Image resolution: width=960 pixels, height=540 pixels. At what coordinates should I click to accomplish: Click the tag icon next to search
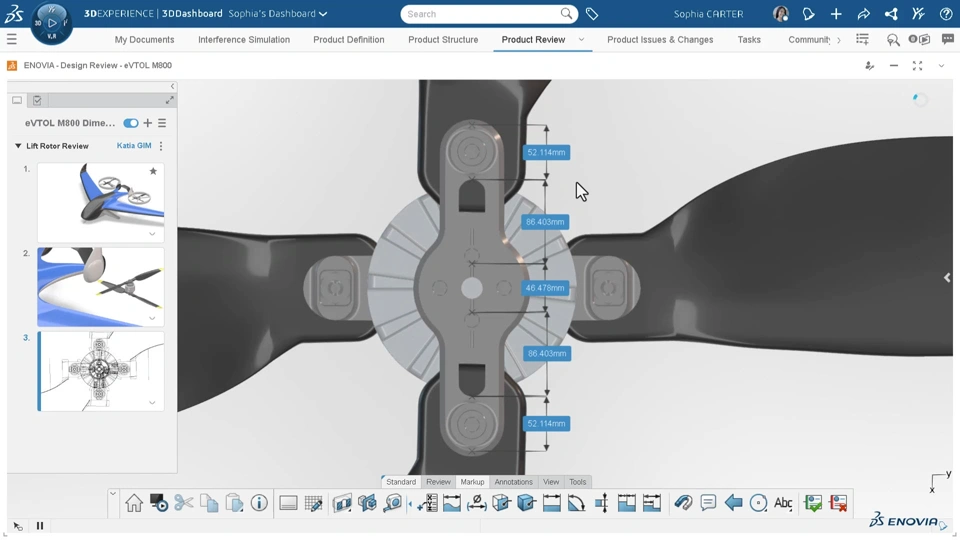tap(591, 14)
